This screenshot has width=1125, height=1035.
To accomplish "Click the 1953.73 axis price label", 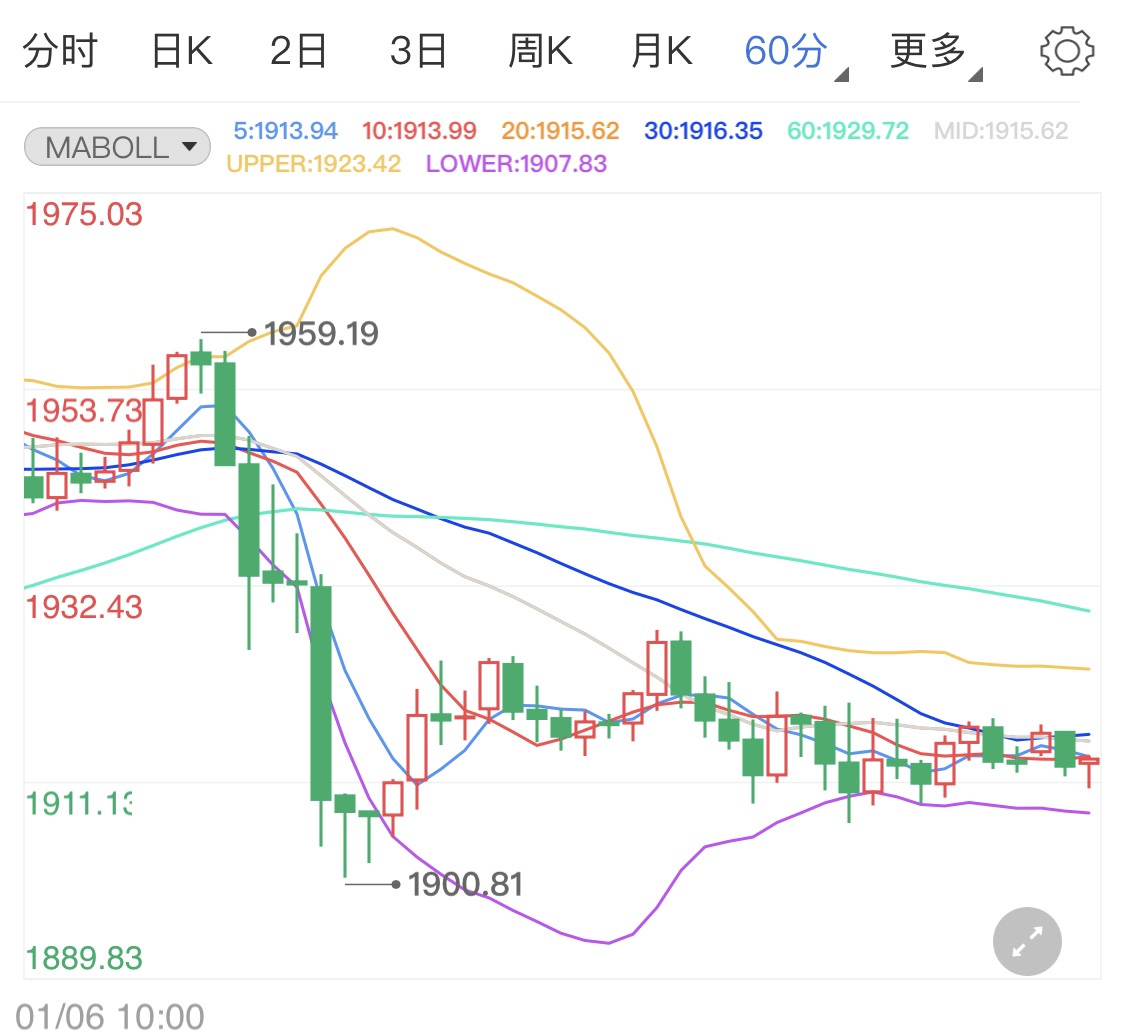I will [x=84, y=411].
